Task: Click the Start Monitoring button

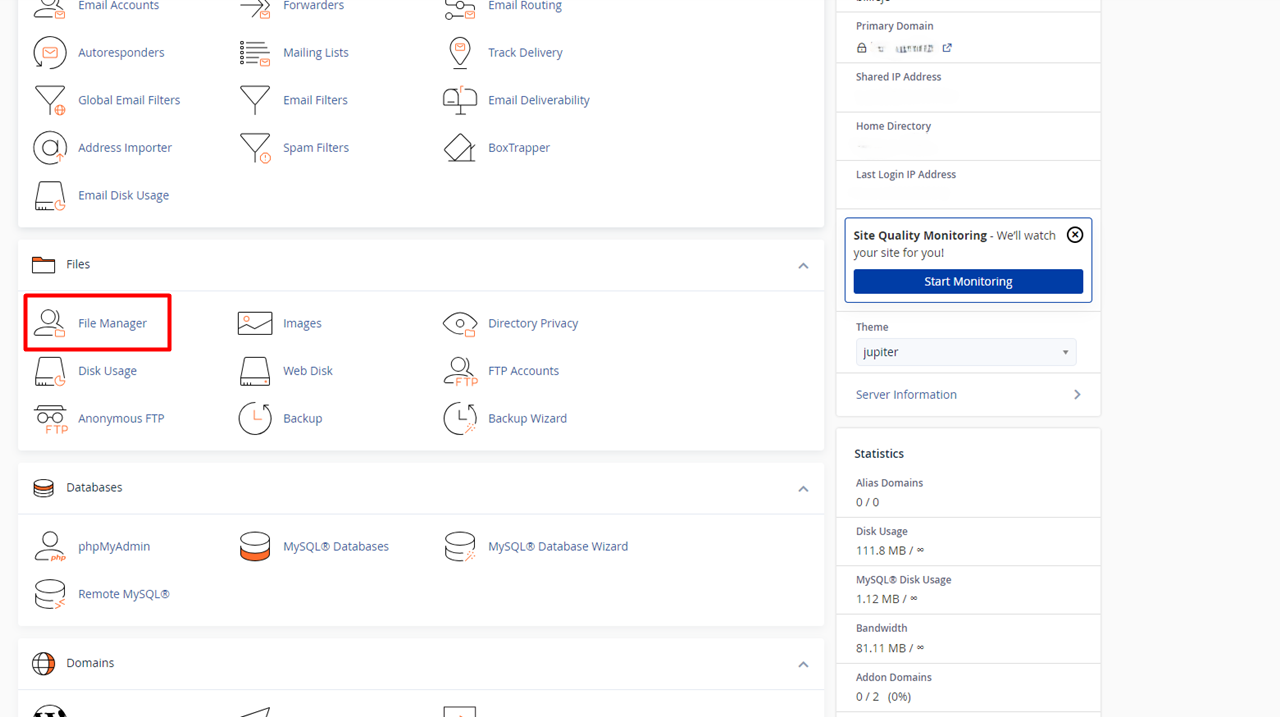Action: point(968,282)
